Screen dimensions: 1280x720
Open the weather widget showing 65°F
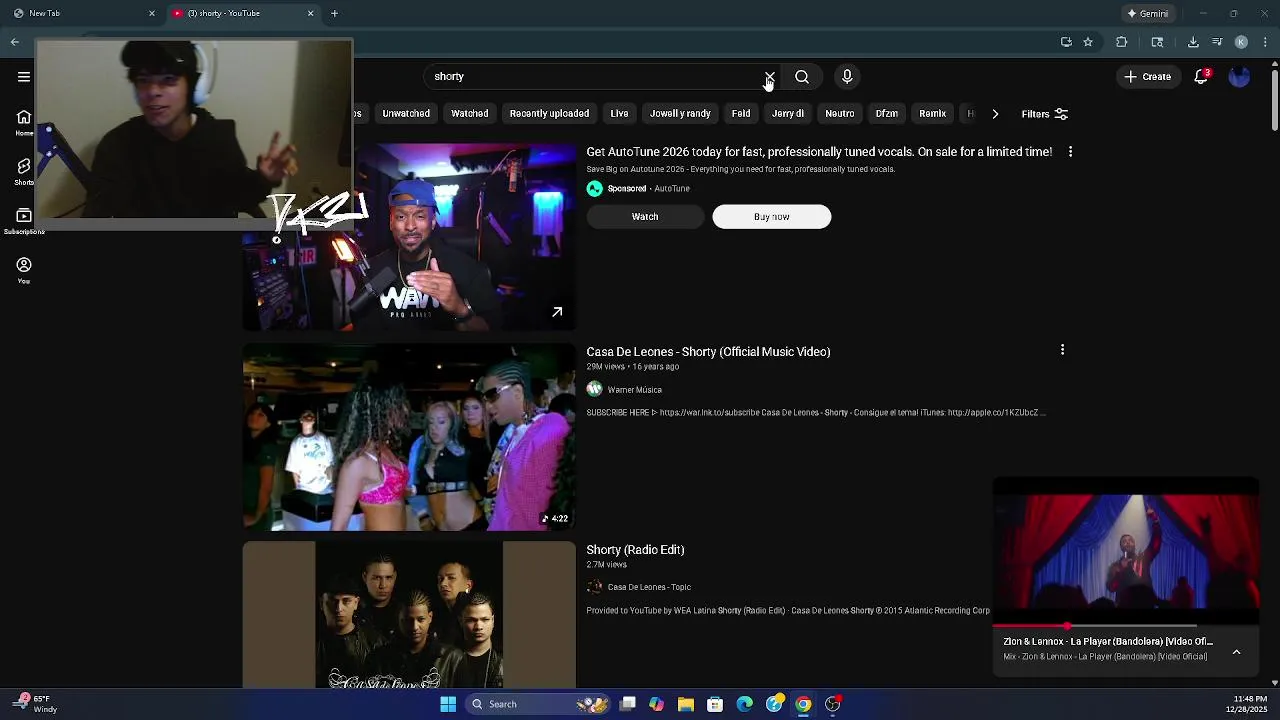36,704
